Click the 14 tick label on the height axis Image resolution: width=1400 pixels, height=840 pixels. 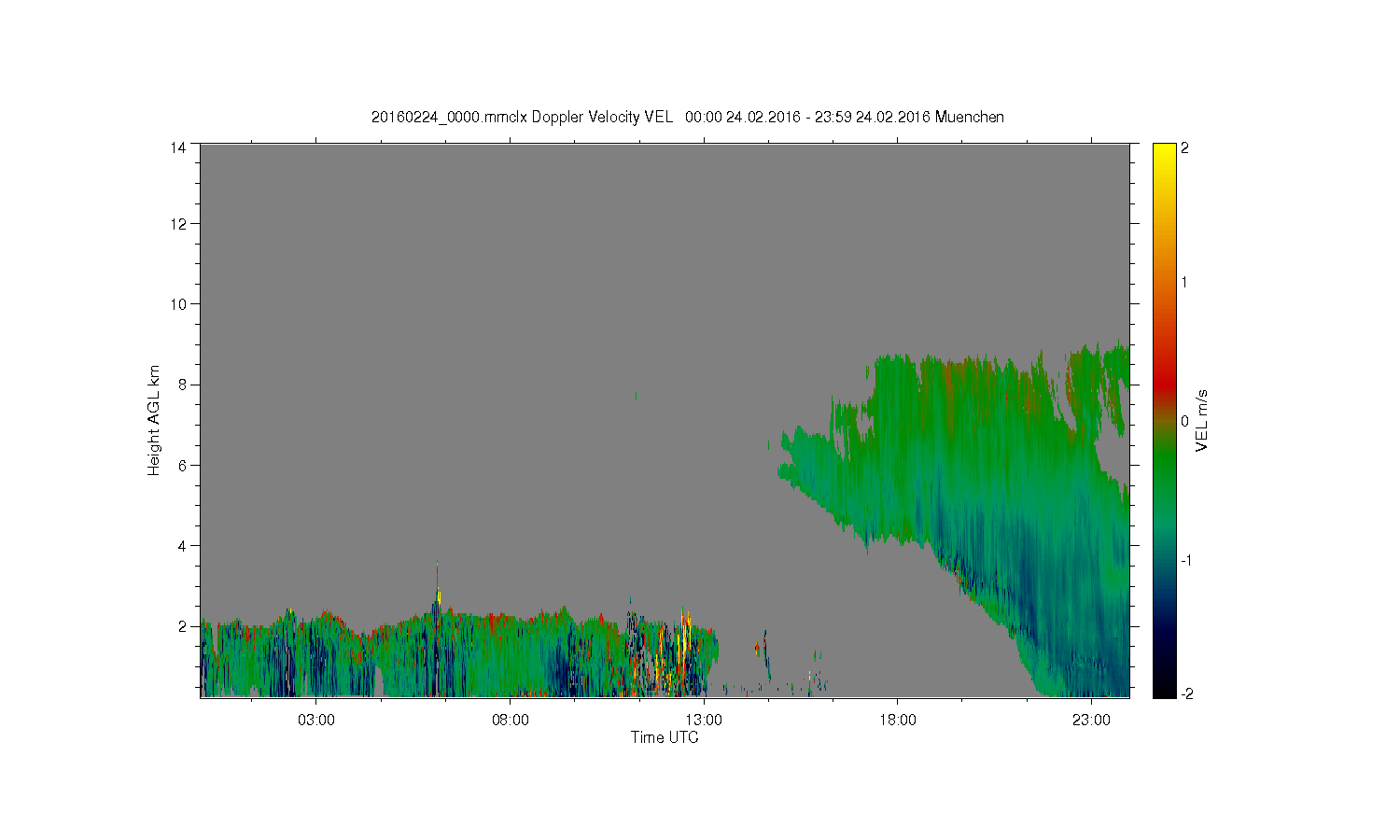coord(178,147)
